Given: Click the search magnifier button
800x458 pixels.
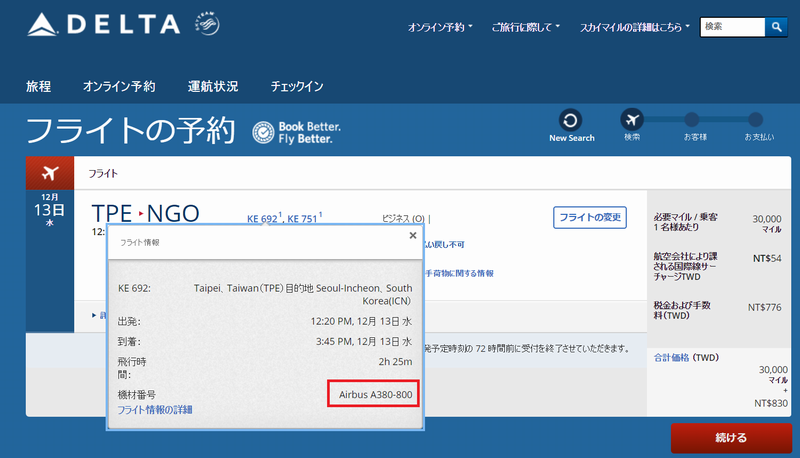Looking at the screenshot, I should point(777,27).
